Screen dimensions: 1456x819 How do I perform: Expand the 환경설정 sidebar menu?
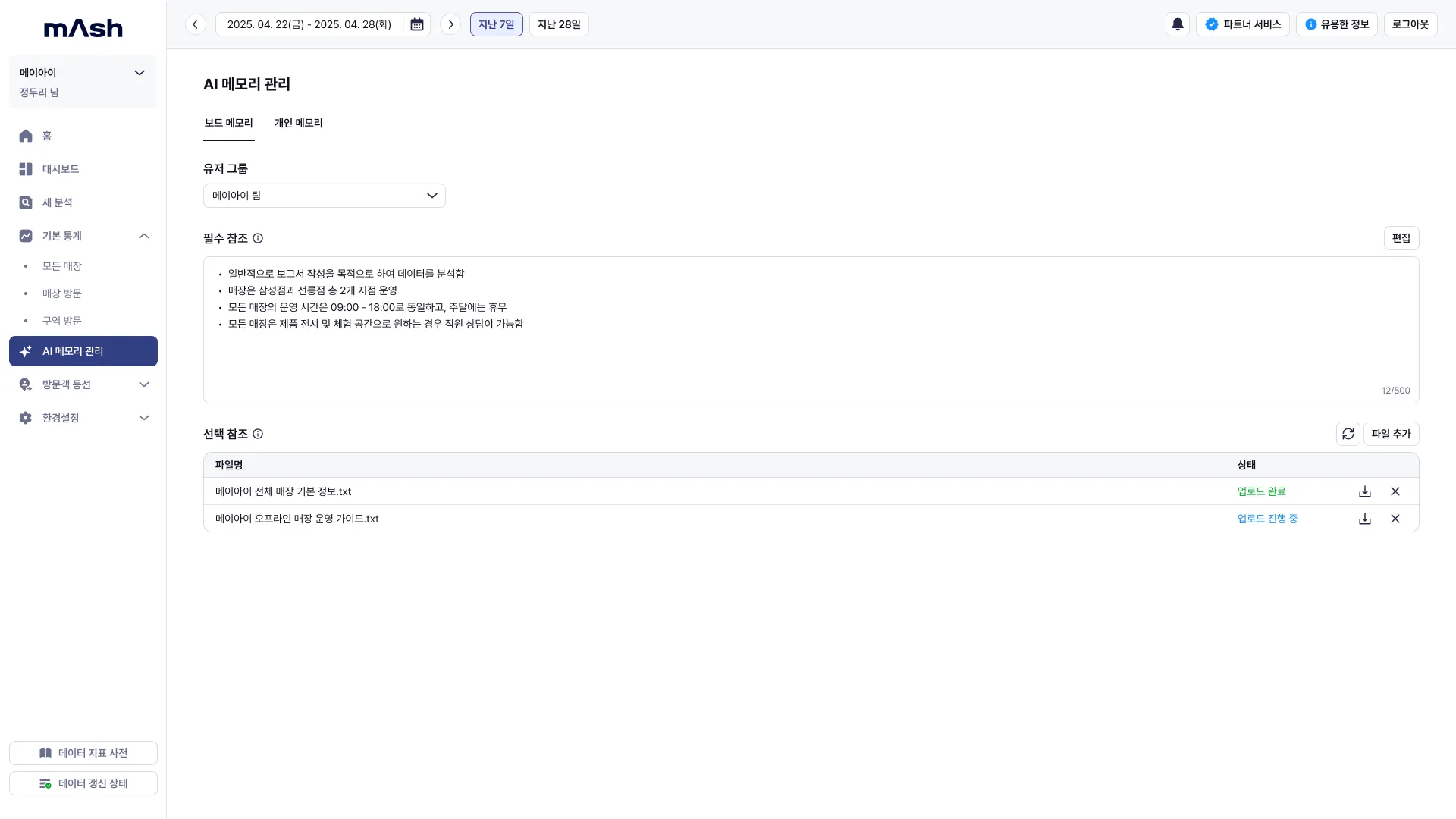click(144, 418)
